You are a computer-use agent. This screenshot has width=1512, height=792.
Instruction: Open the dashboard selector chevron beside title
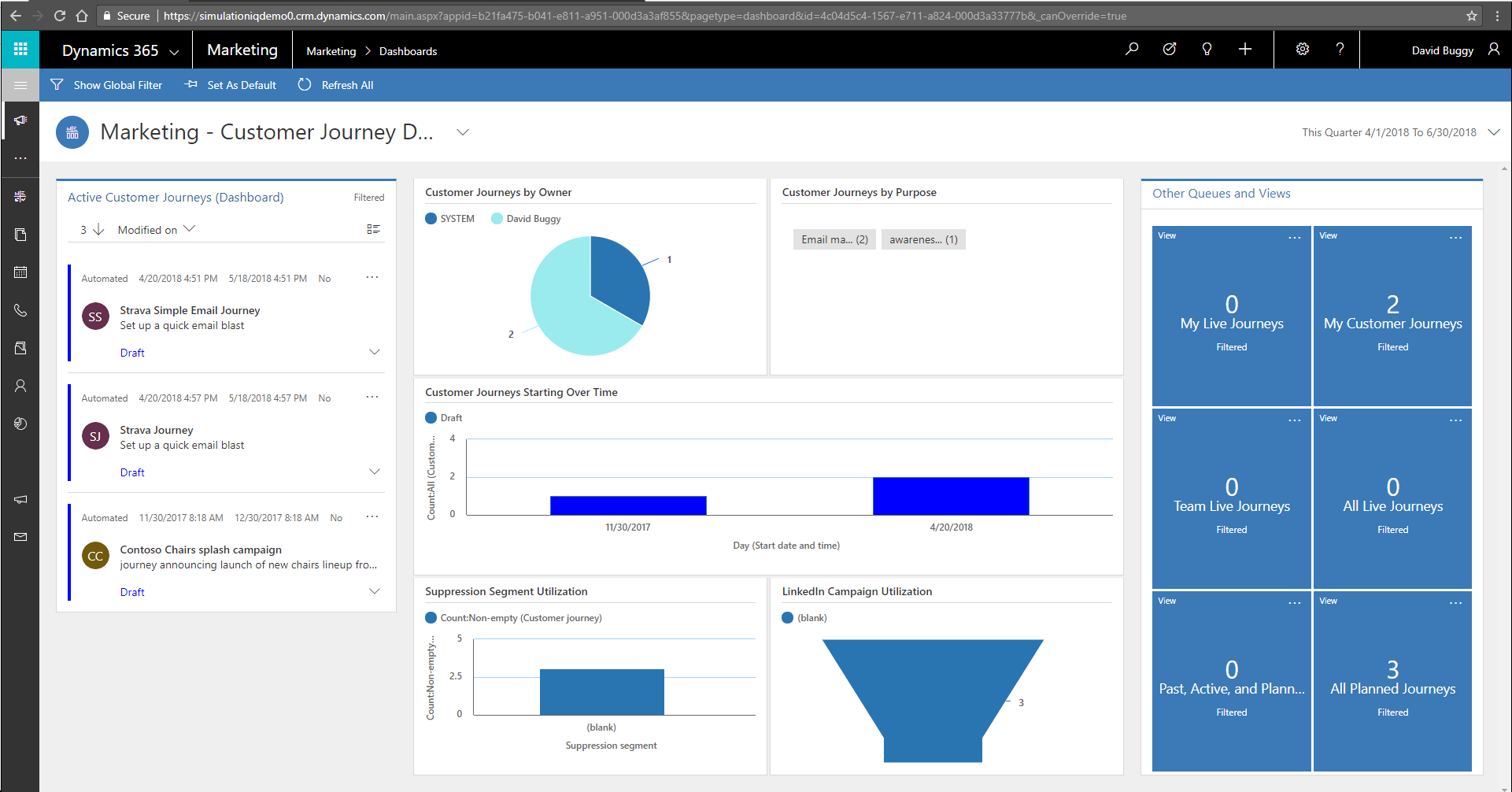coord(463,132)
